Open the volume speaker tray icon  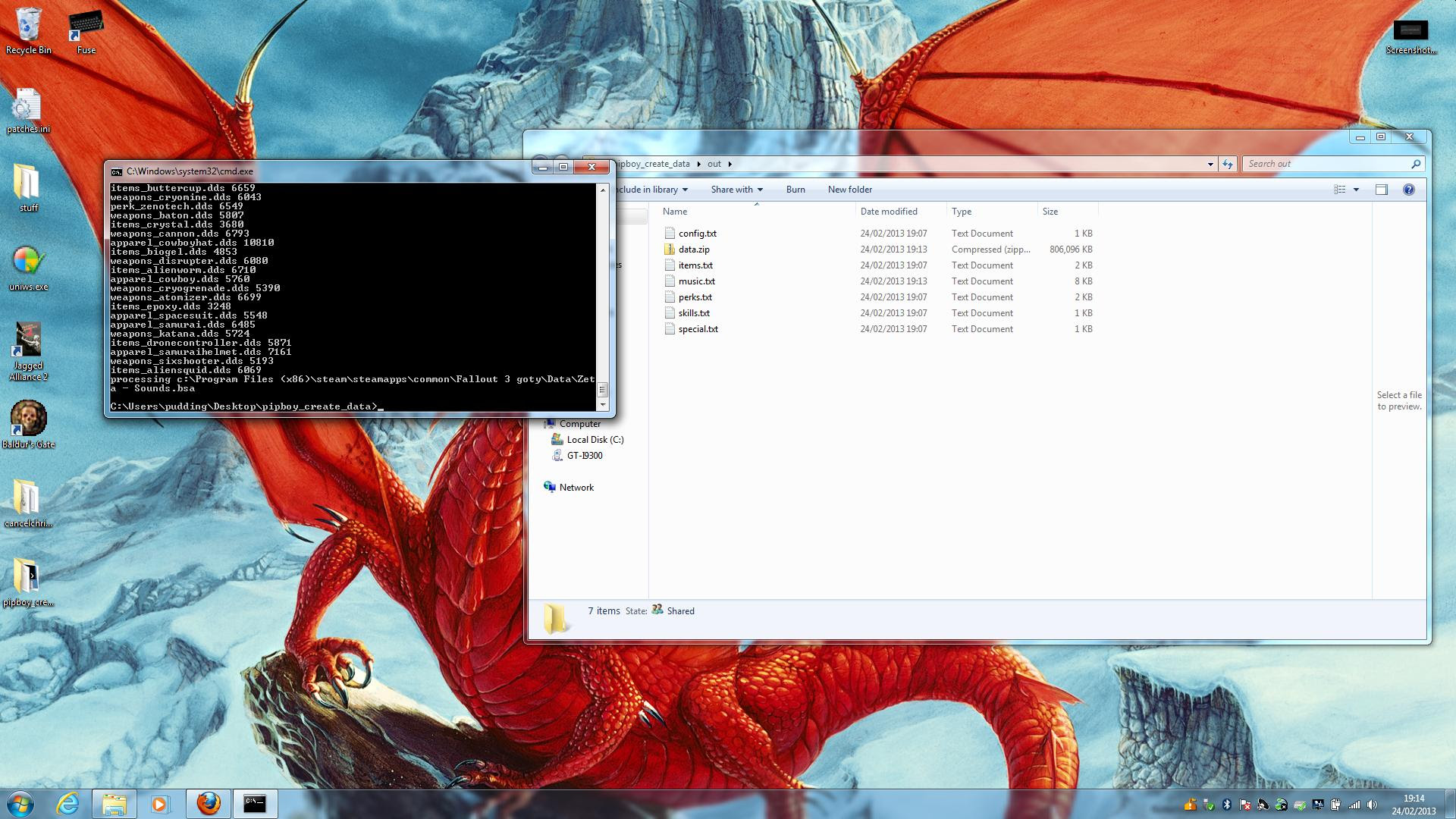pos(1373,805)
